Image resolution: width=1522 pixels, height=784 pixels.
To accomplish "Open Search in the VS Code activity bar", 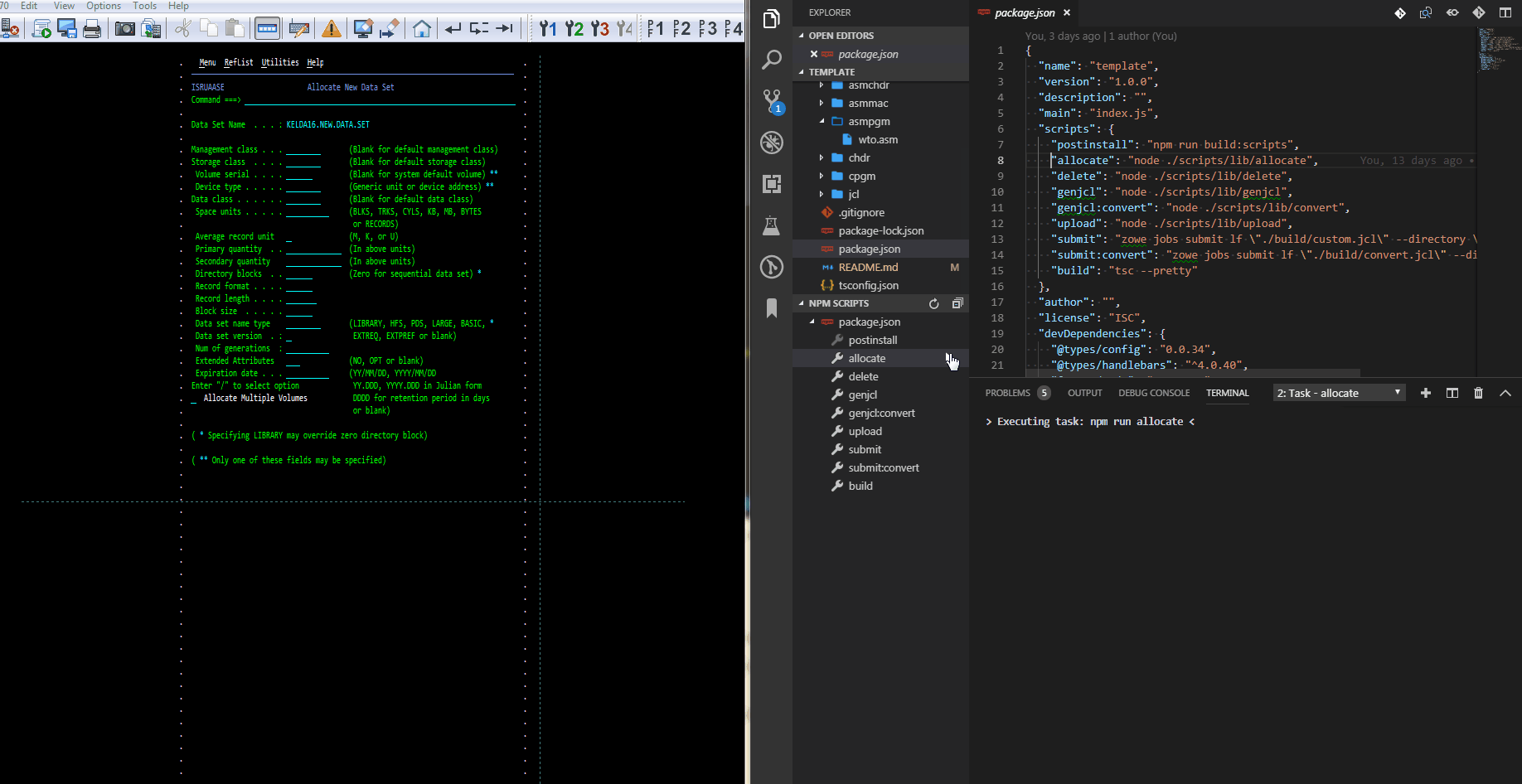I will [772, 59].
